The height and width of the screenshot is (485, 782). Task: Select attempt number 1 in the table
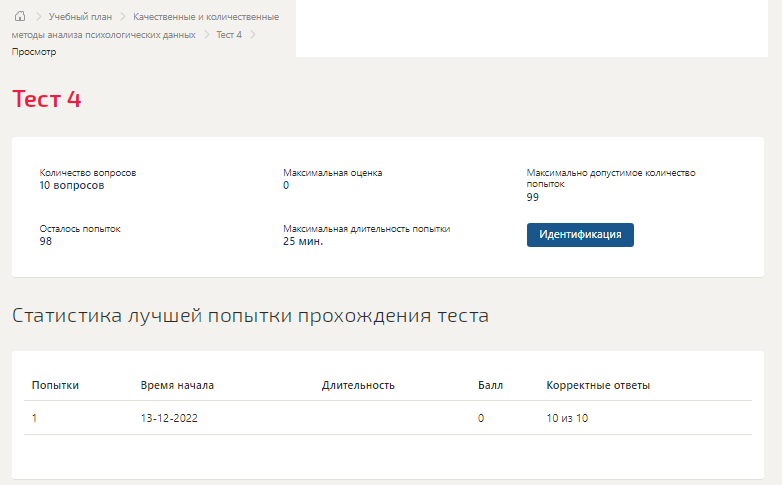[x=35, y=418]
